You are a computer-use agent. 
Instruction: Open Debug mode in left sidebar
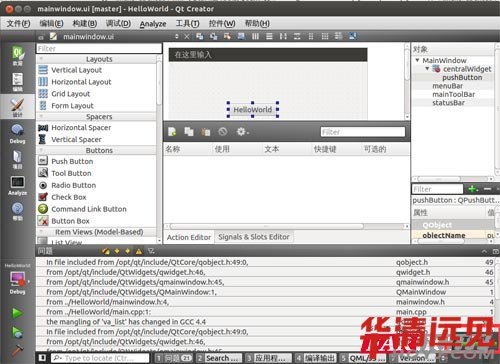[x=17, y=134]
